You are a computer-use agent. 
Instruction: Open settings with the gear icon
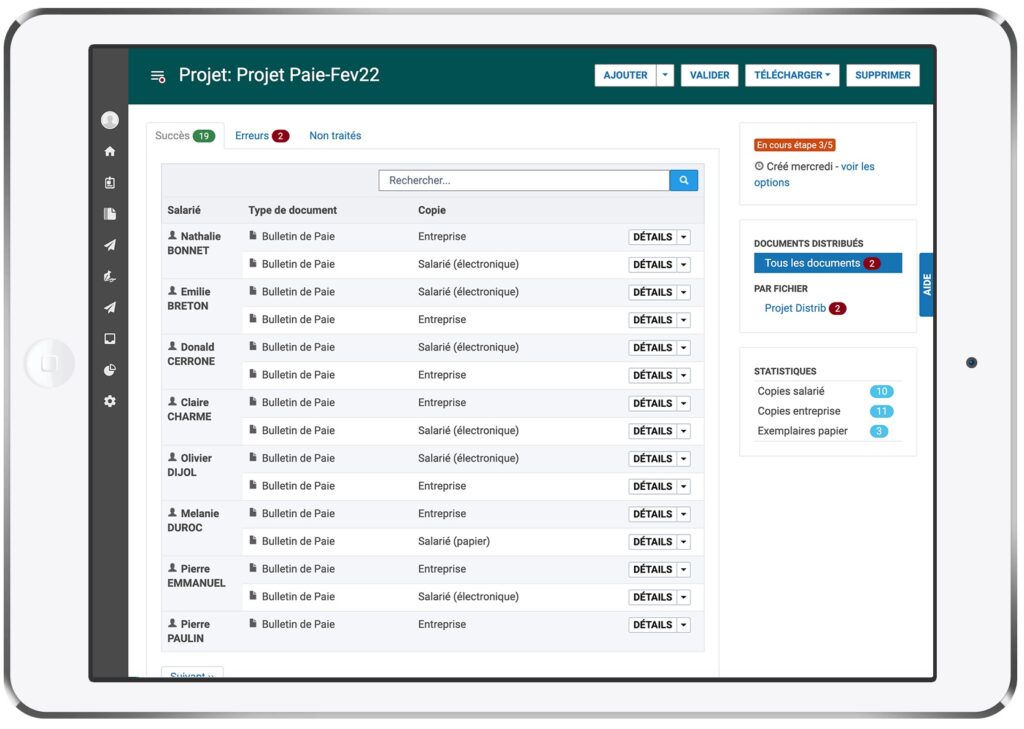[110, 401]
